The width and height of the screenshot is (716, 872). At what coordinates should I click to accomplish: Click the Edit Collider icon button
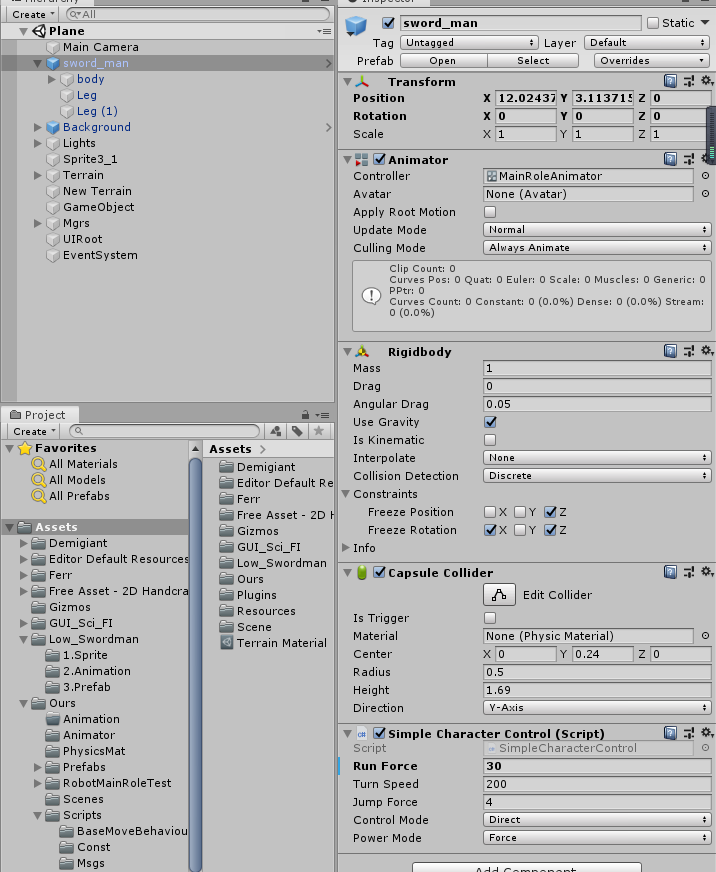(x=499, y=594)
